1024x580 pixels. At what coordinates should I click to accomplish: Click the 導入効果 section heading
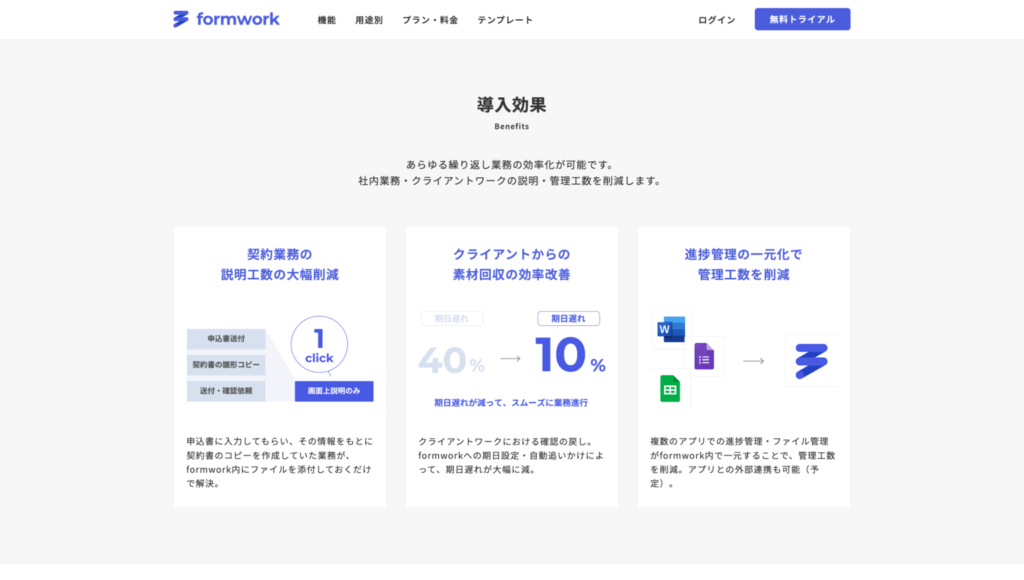(x=511, y=105)
